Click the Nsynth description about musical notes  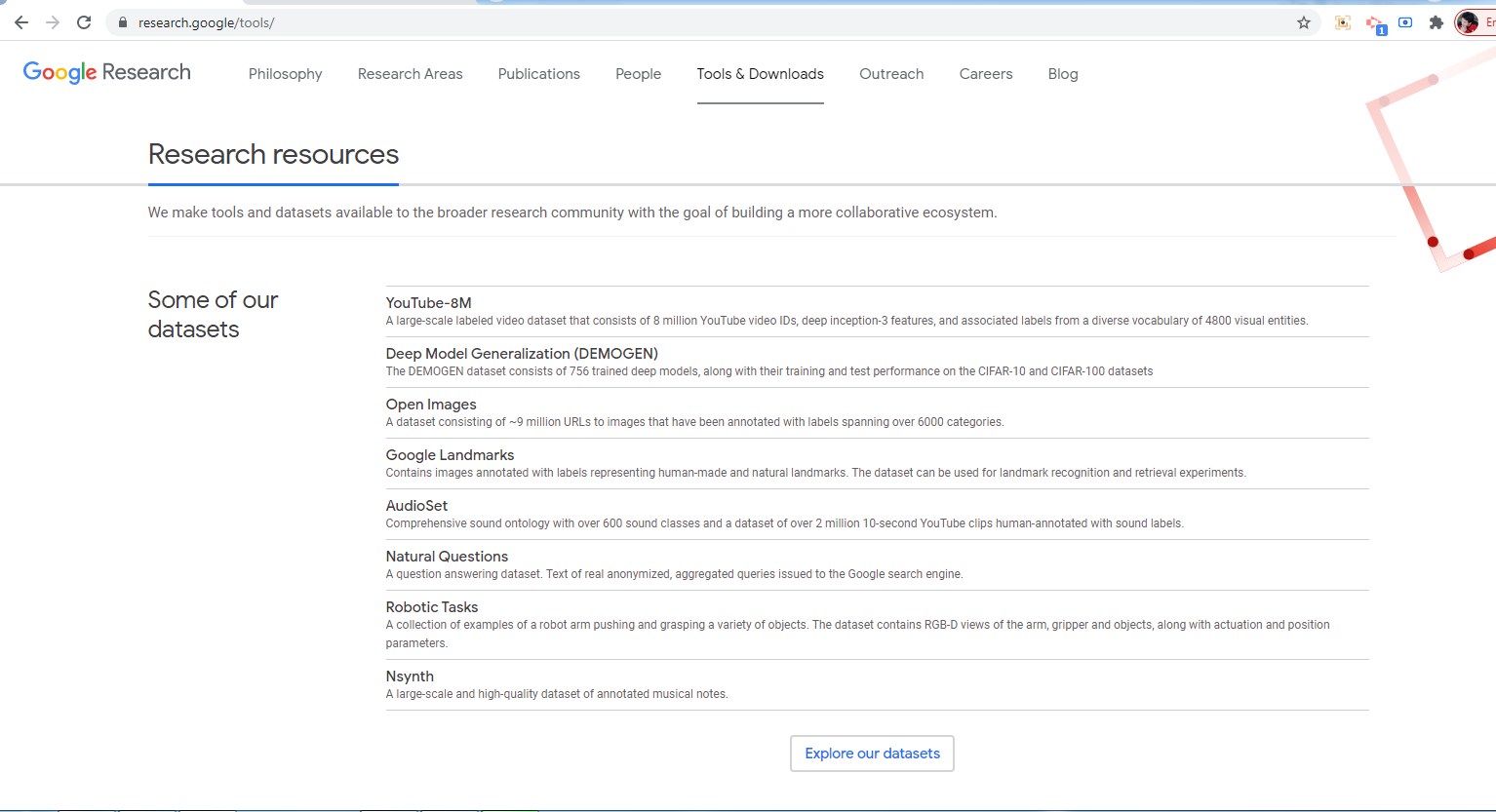[557, 694]
